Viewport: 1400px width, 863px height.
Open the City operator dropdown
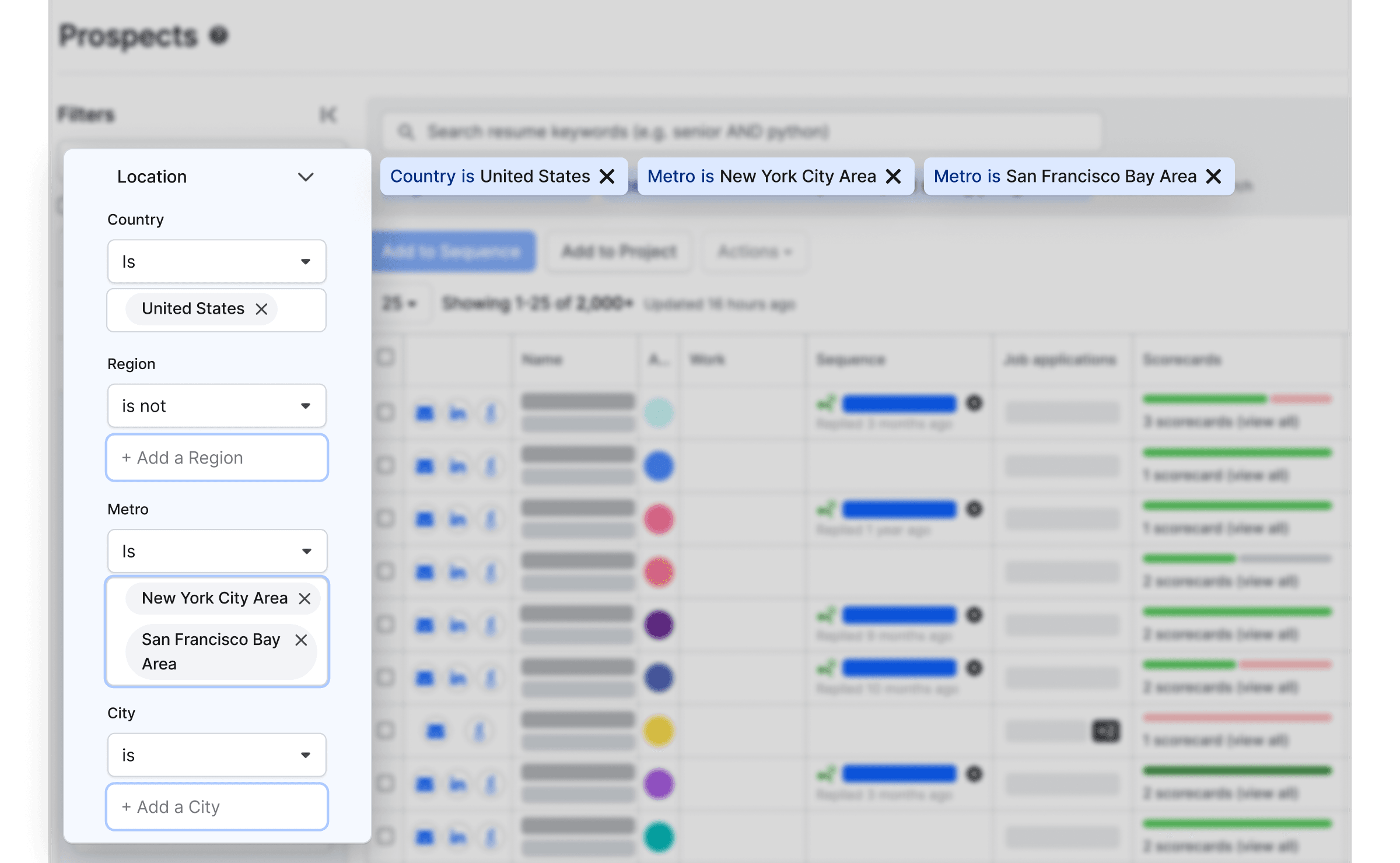[216, 755]
